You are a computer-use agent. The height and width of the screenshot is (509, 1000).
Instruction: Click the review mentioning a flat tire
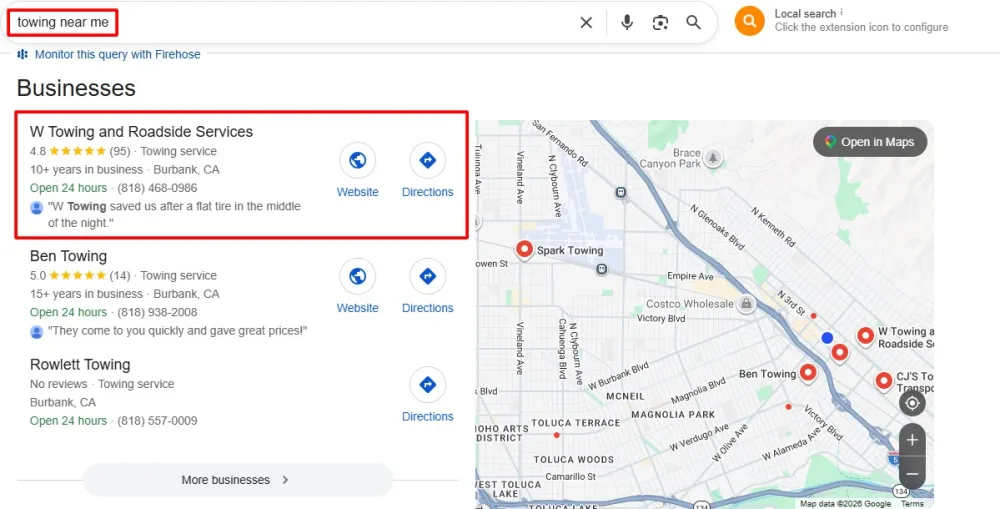click(x=174, y=214)
